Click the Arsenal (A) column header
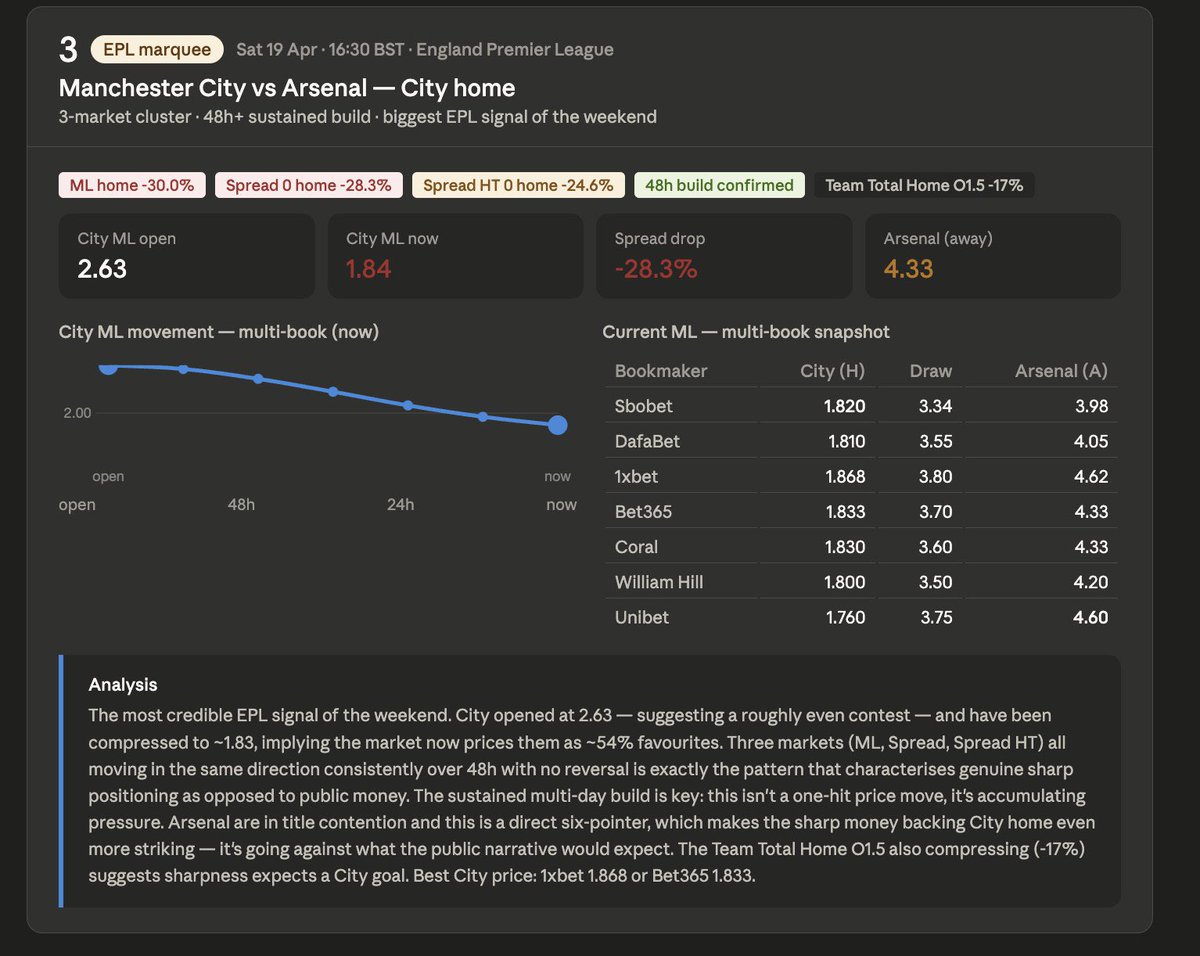This screenshot has width=1200, height=956. 1061,371
